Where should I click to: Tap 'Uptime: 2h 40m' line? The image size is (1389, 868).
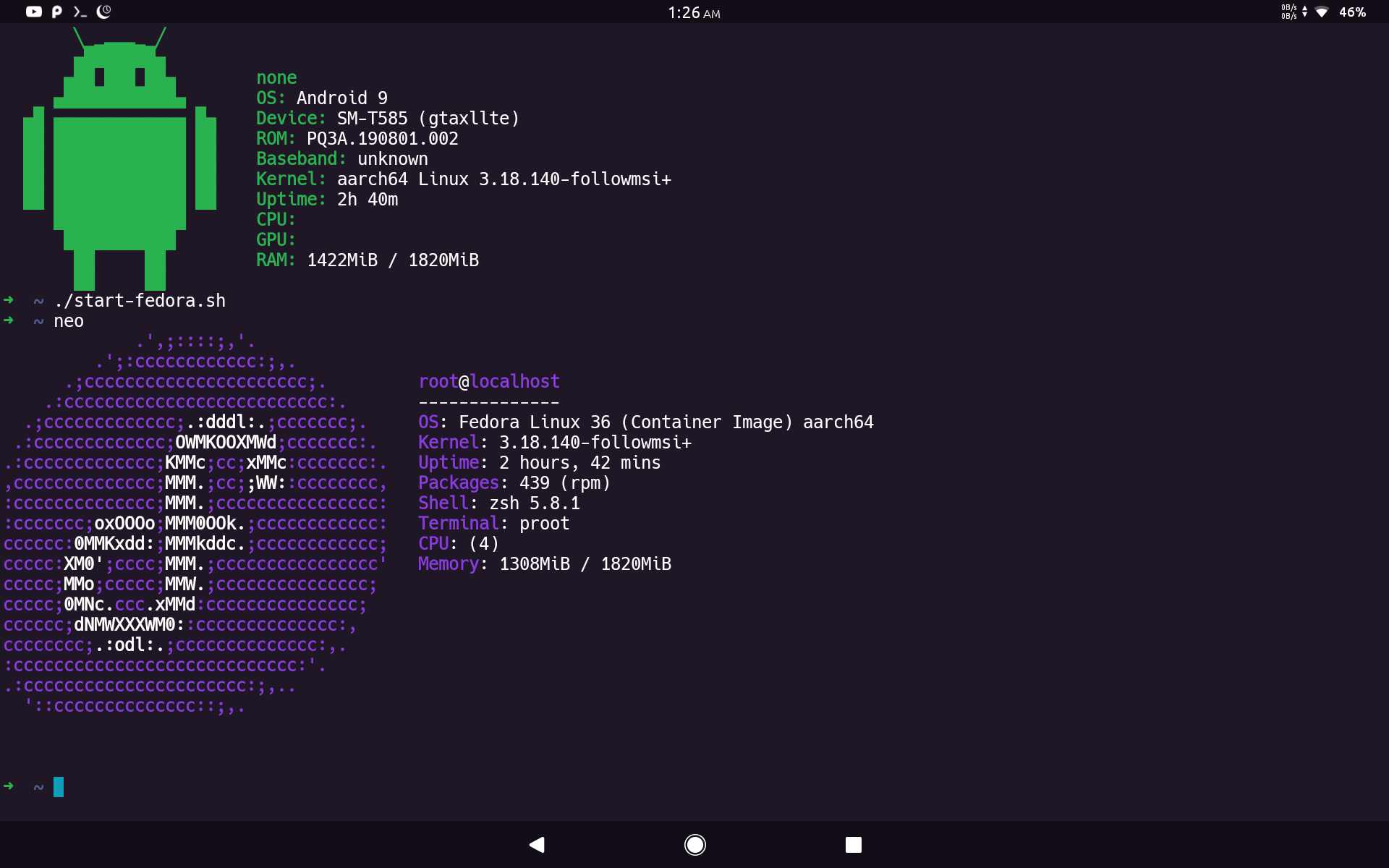(327, 199)
